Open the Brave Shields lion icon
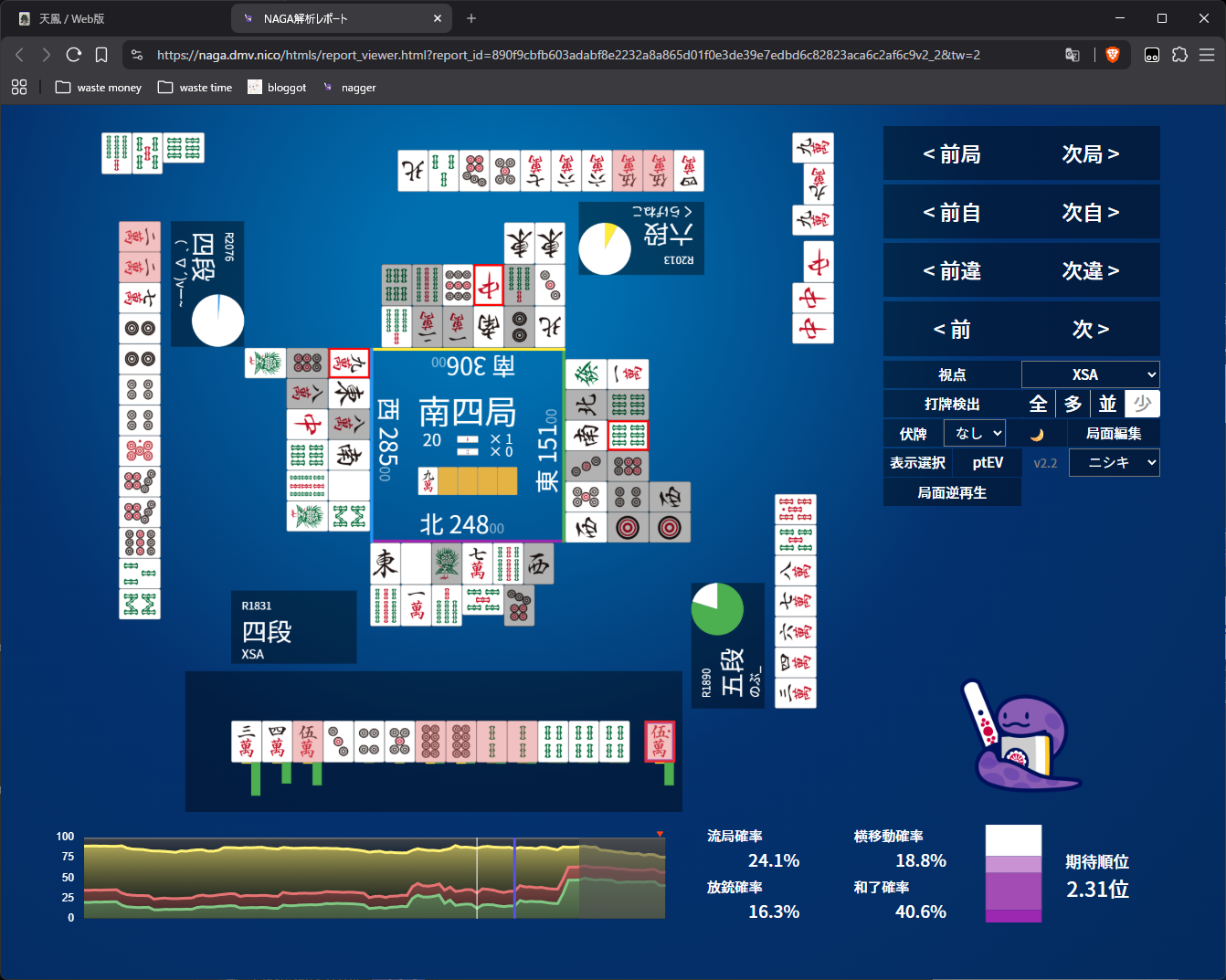 [x=1112, y=55]
